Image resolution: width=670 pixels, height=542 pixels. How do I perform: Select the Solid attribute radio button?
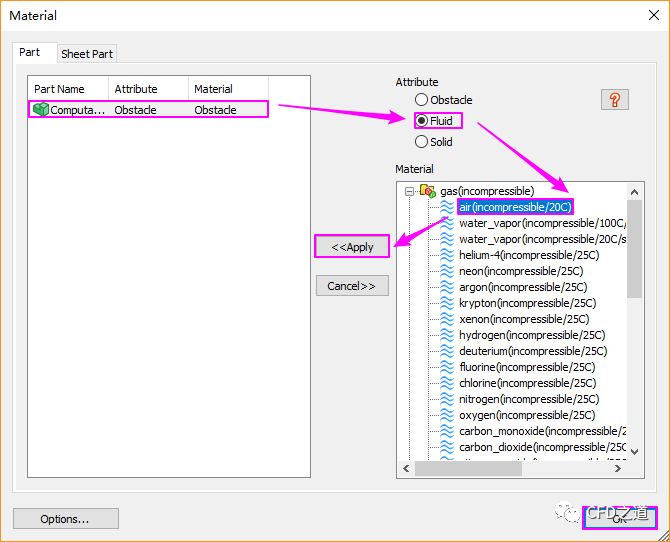pyautogui.click(x=422, y=142)
